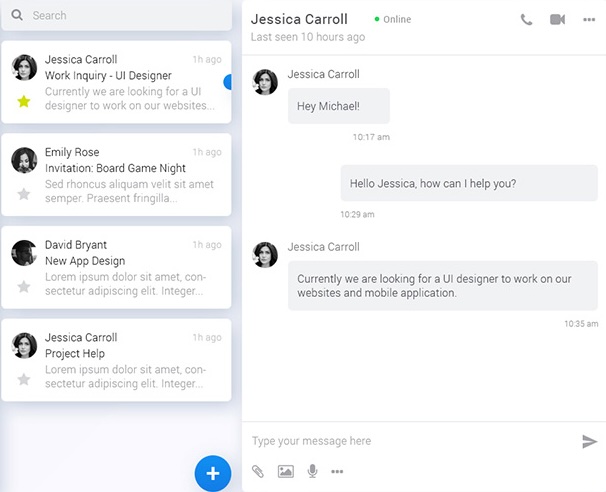Viewport: 606px width, 492px height.
Task: Click the search magnifier icon
Action: click(x=17, y=15)
